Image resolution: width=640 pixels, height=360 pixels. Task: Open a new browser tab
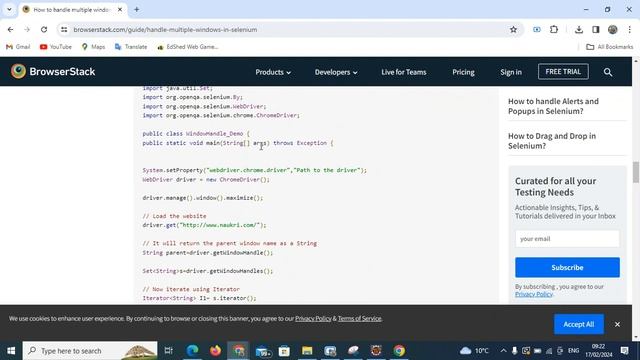(x=137, y=9)
